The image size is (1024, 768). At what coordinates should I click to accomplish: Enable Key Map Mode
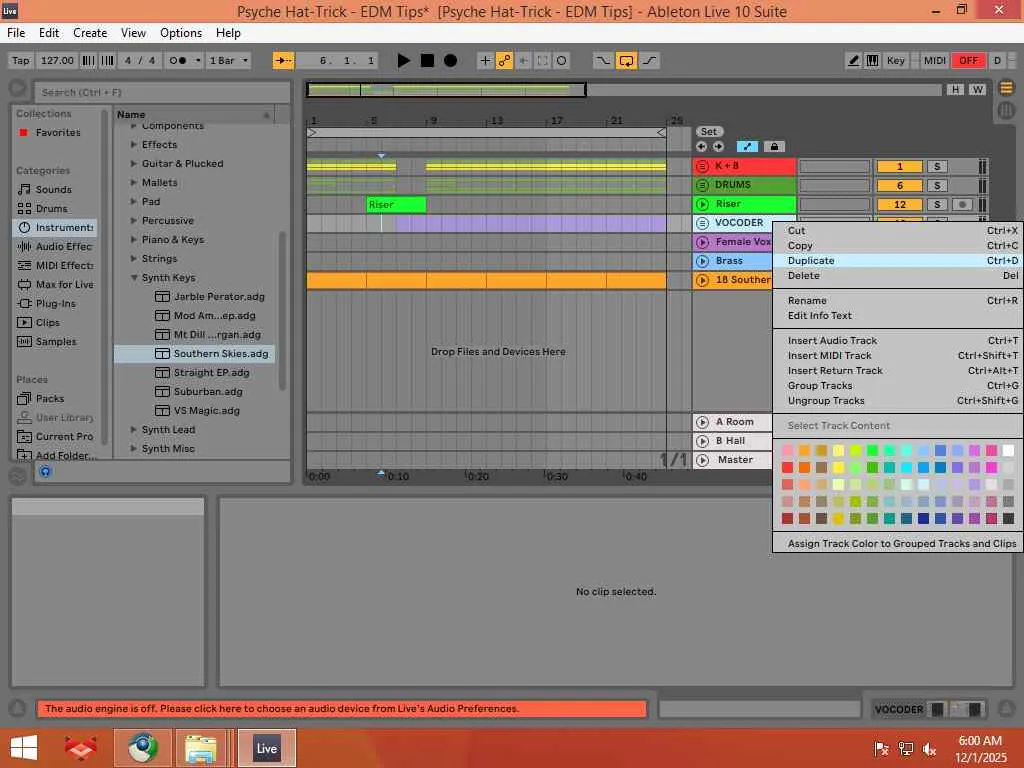(895, 60)
